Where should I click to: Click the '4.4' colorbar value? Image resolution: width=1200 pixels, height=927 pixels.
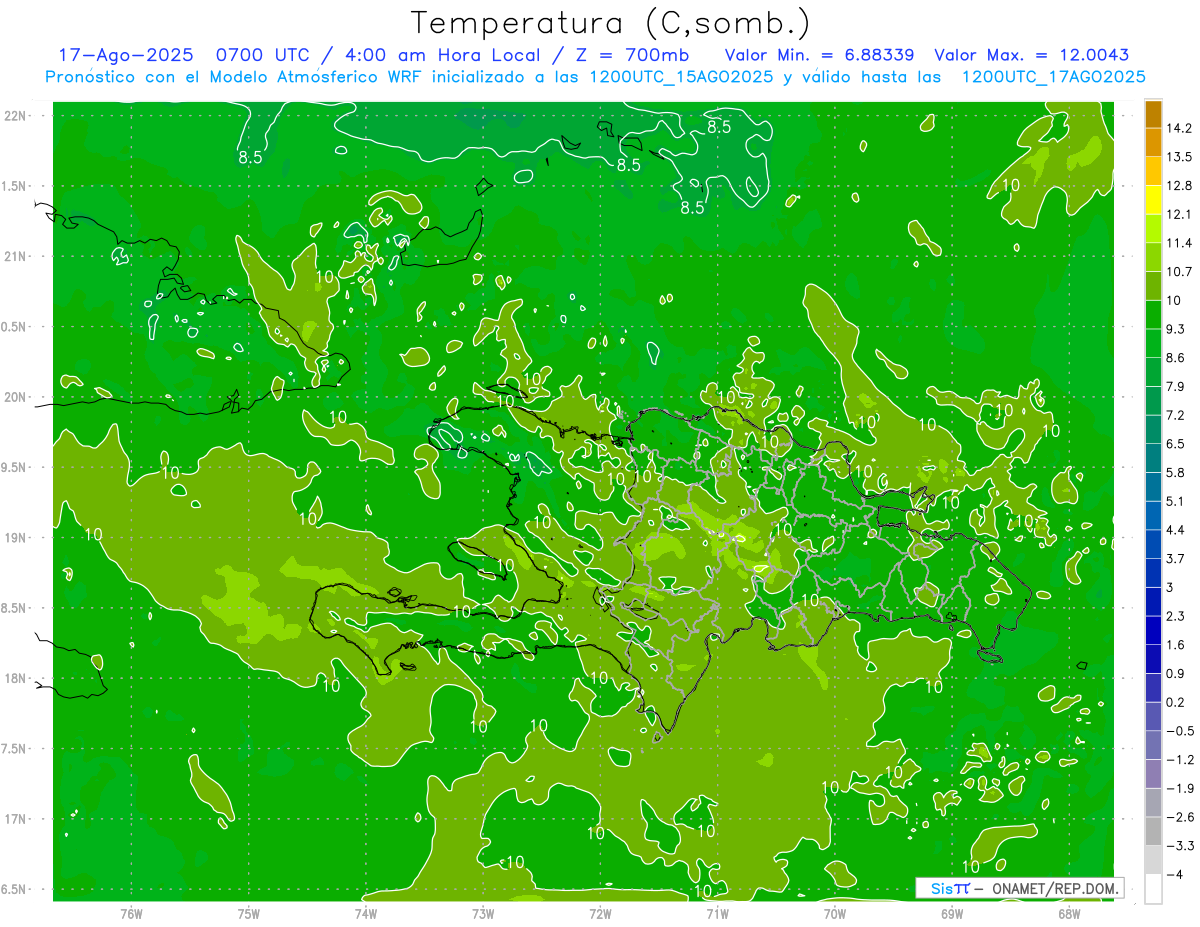pyautogui.click(x=1176, y=529)
